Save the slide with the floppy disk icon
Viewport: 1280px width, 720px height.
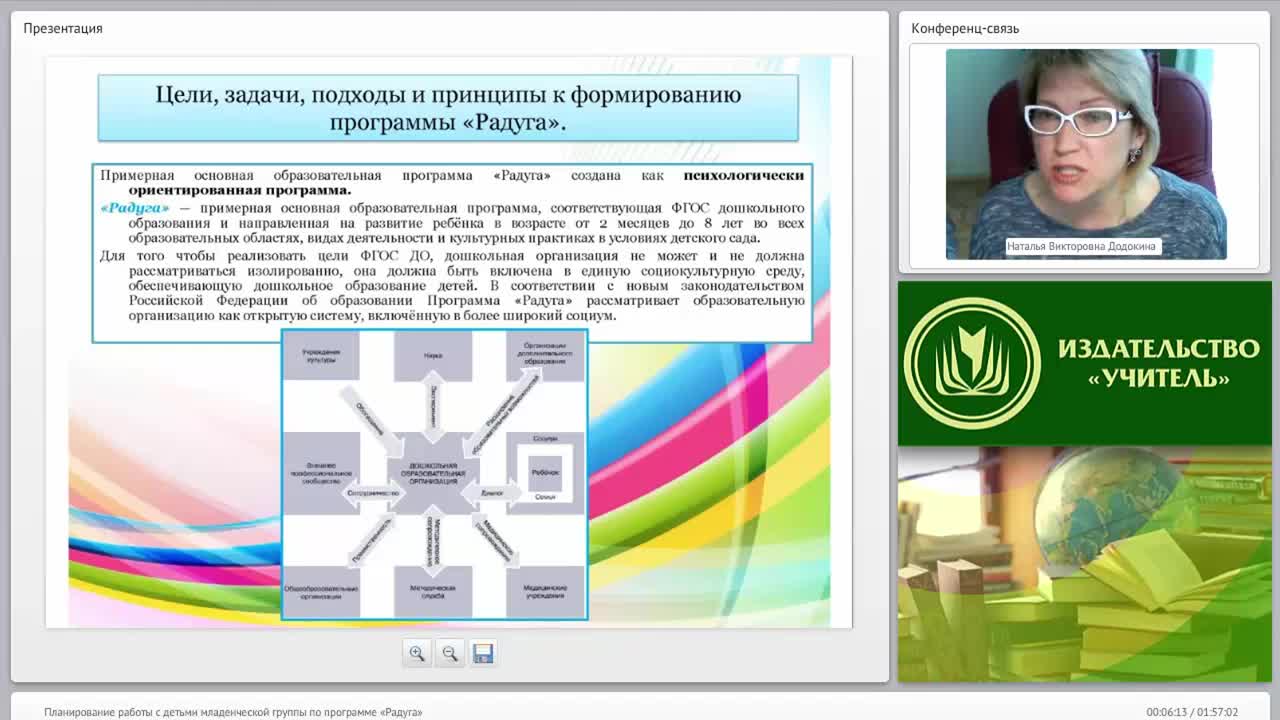coord(483,653)
